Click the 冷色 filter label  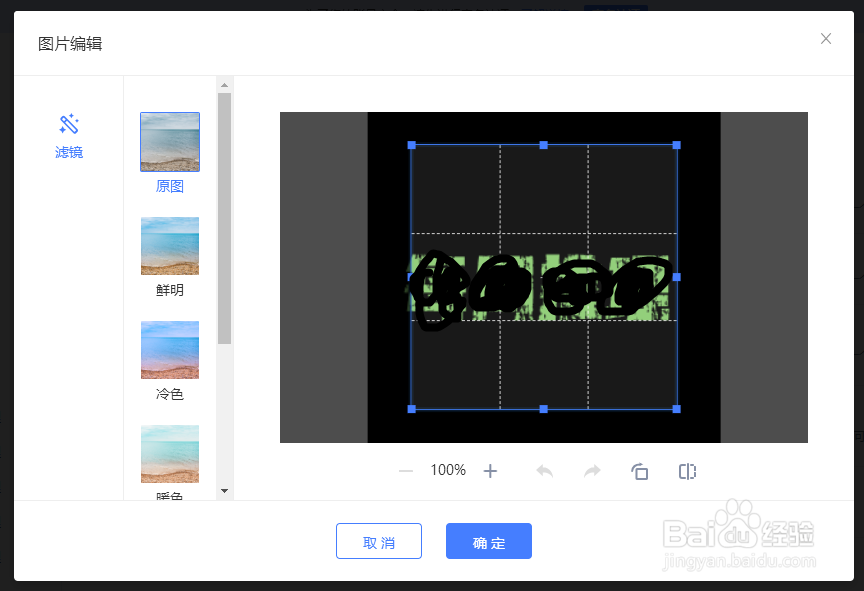(170, 394)
